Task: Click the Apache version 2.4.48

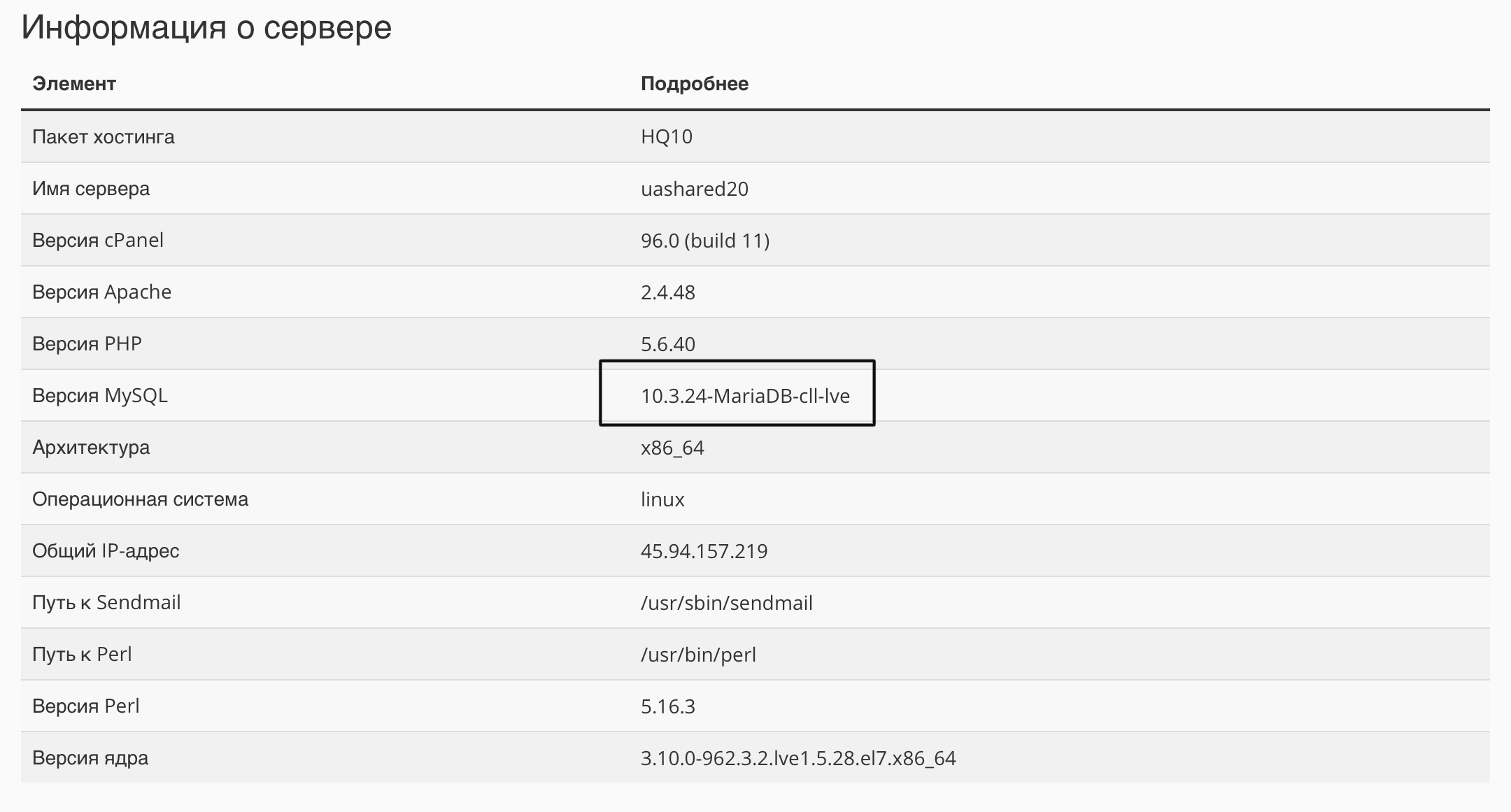Action: pyautogui.click(x=668, y=292)
